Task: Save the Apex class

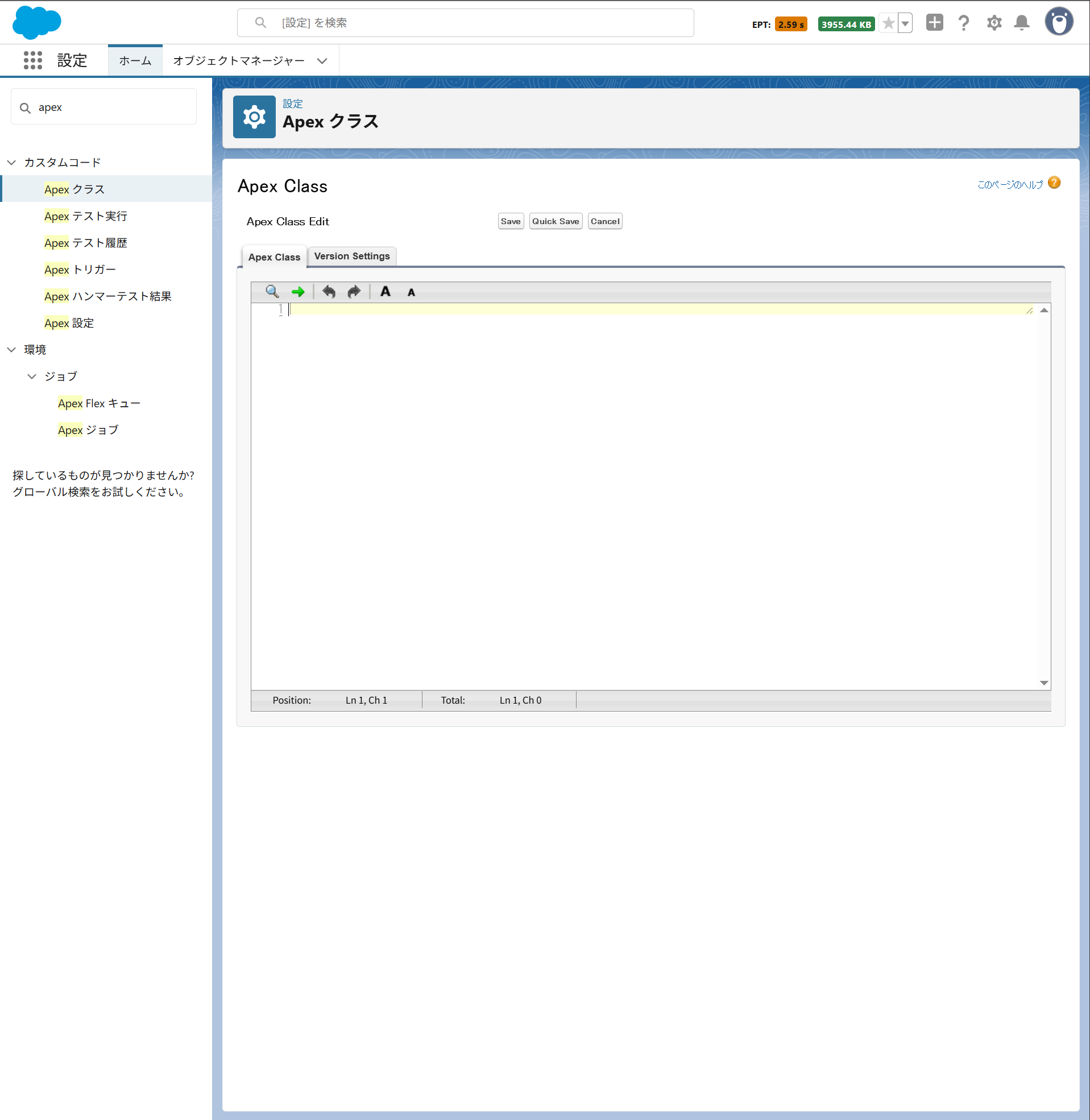Action: [x=511, y=222]
